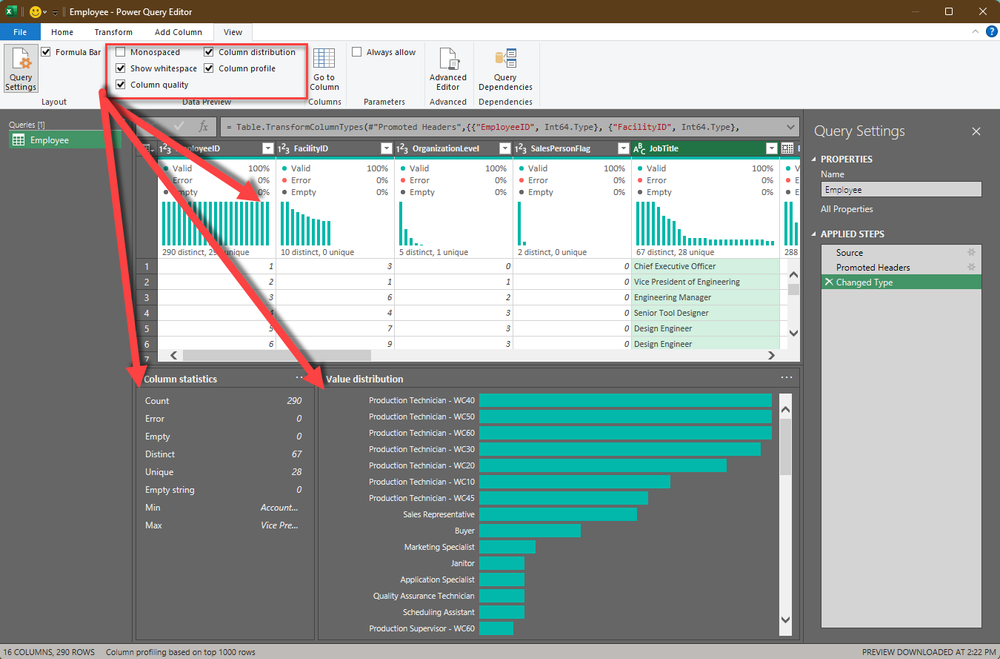Screen dimensions: 1000x659
Task: Toggle the Always allow checkbox
Action: coord(357,52)
